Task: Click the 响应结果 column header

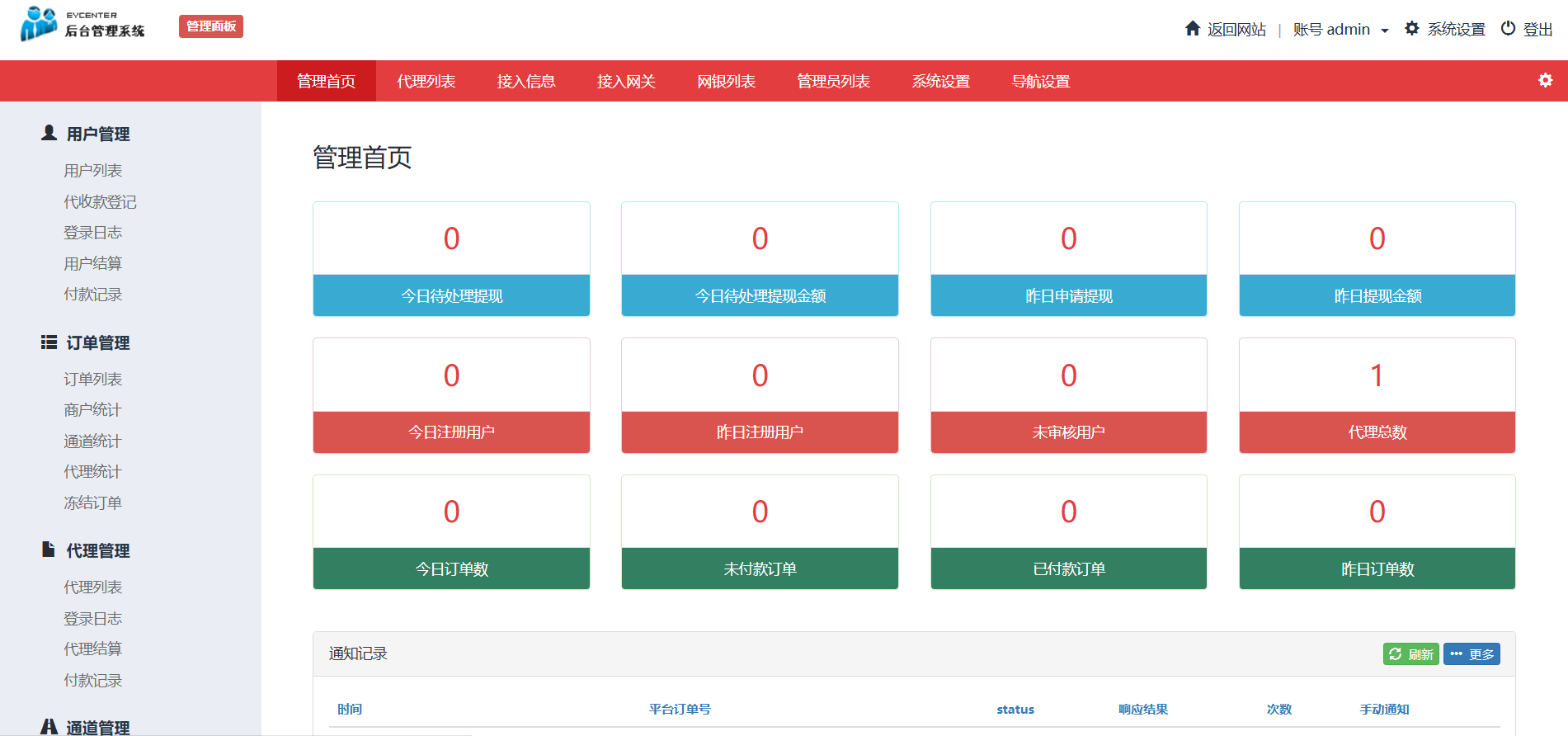Action: (1143, 710)
